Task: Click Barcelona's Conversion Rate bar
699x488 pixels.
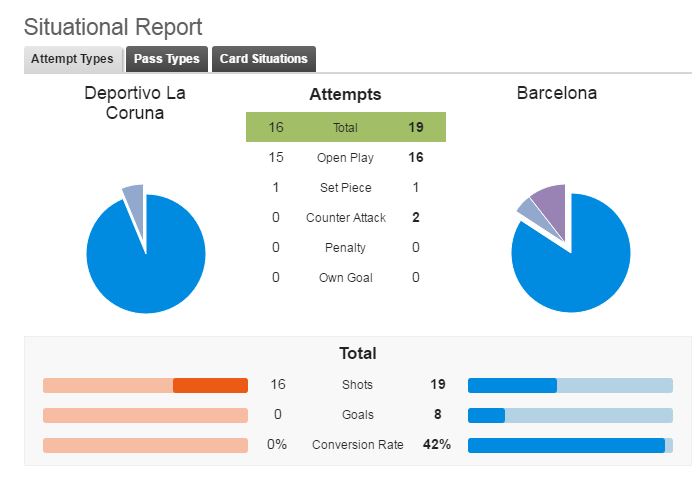Action: [566, 445]
